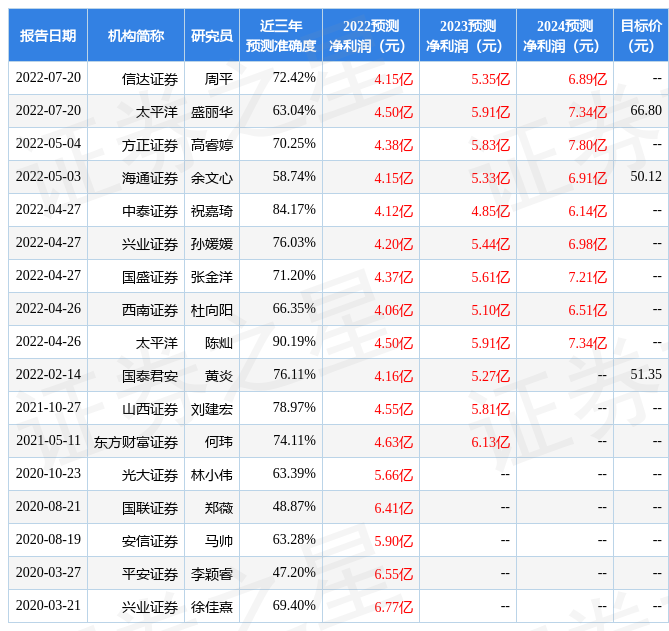
Task: Select institution 国联证券
Action: pyautogui.click(x=150, y=508)
